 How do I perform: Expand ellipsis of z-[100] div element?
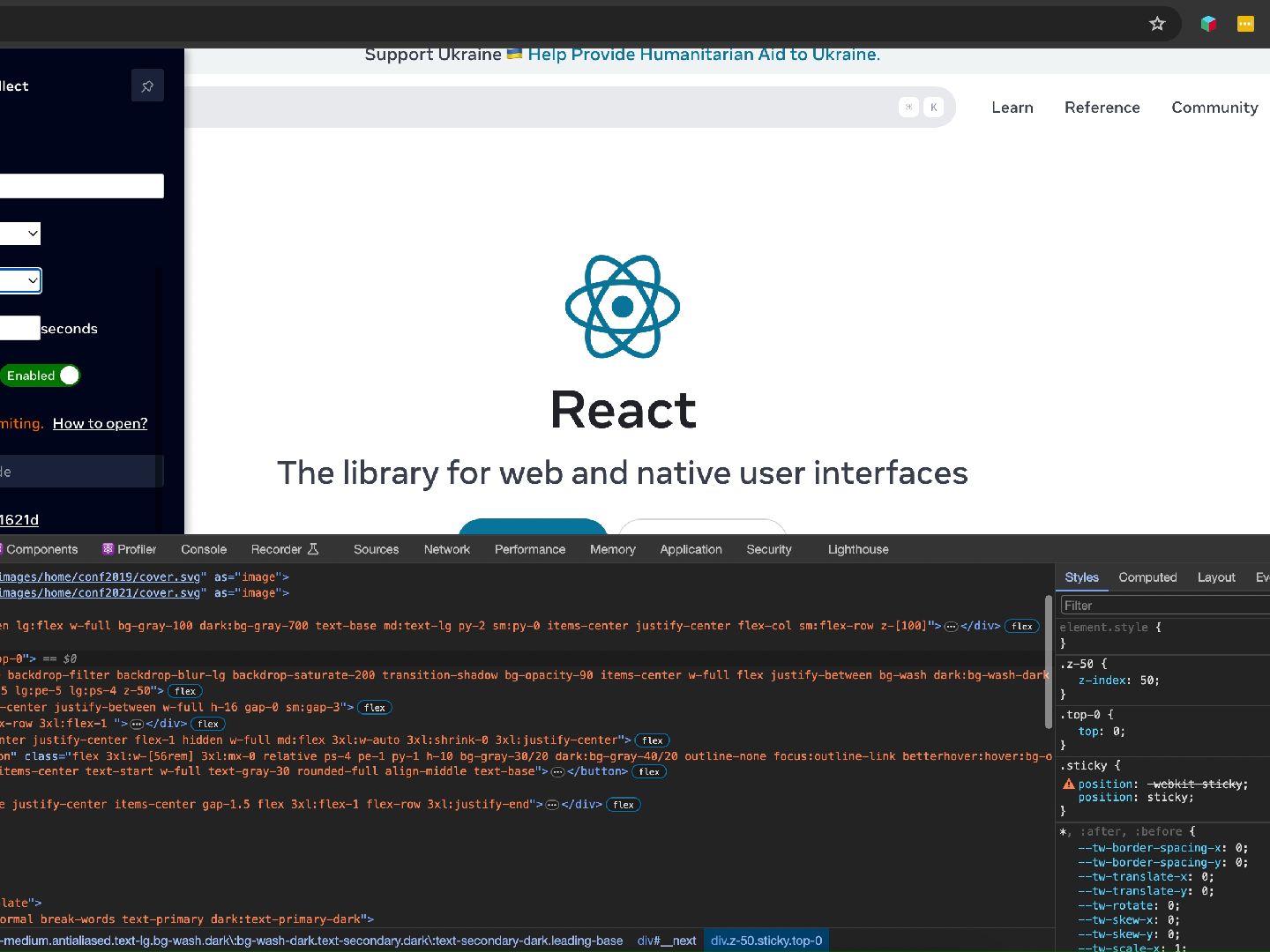click(x=951, y=627)
